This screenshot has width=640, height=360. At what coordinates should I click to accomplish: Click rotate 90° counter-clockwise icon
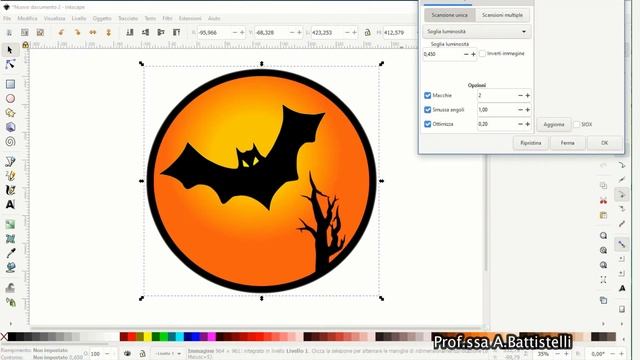(x=61, y=32)
